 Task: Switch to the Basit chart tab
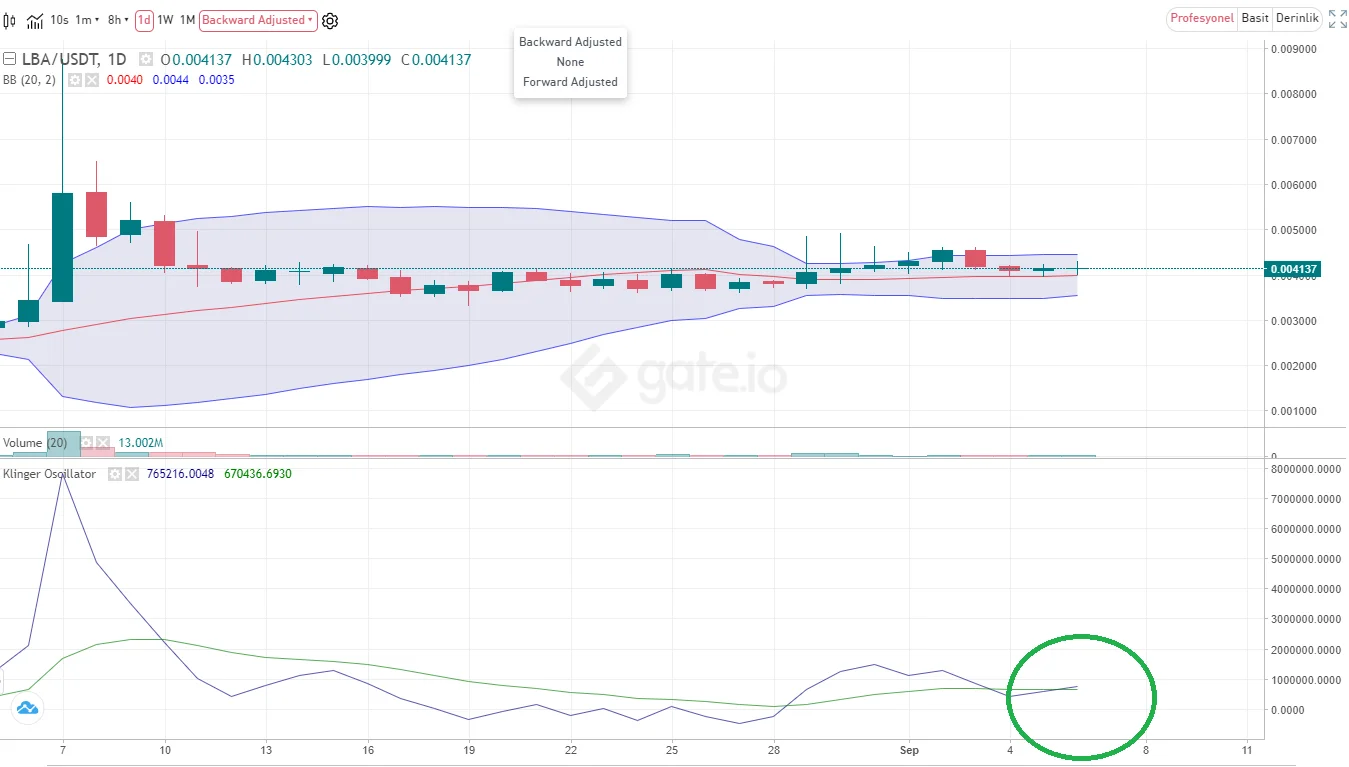[x=1255, y=19]
